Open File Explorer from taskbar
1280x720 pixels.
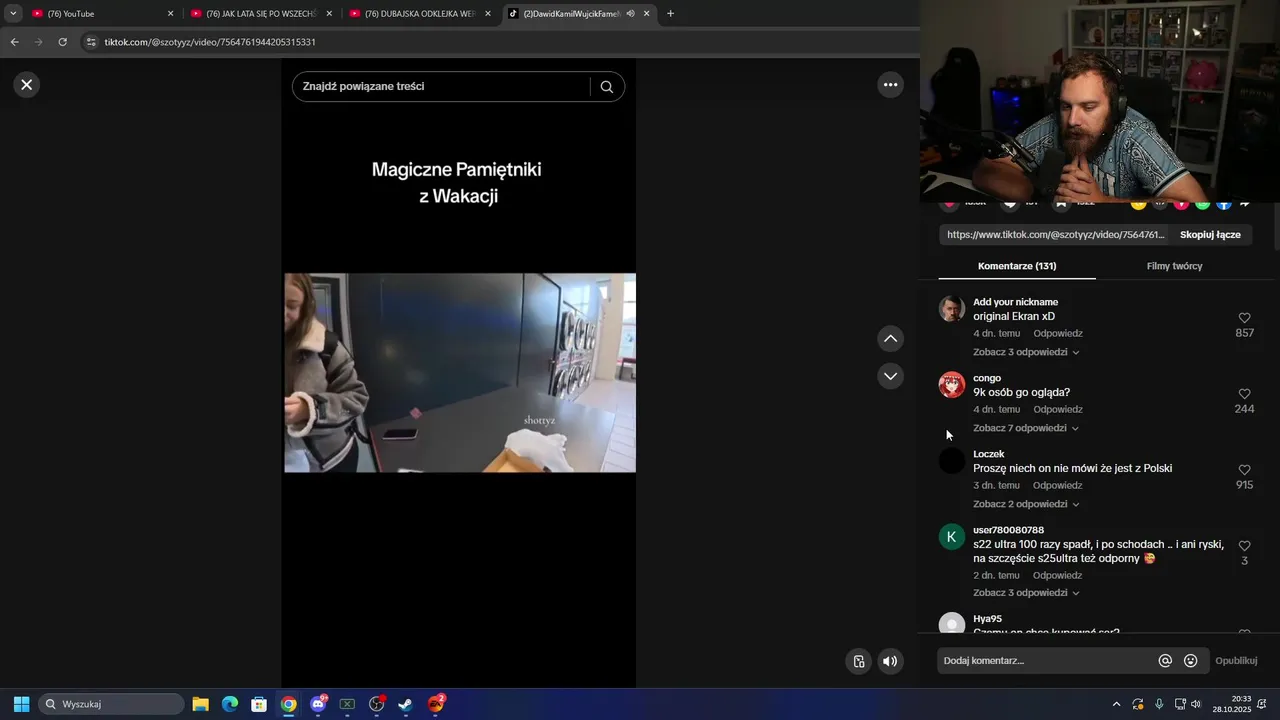pyautogui.click(x=200, y=704)
